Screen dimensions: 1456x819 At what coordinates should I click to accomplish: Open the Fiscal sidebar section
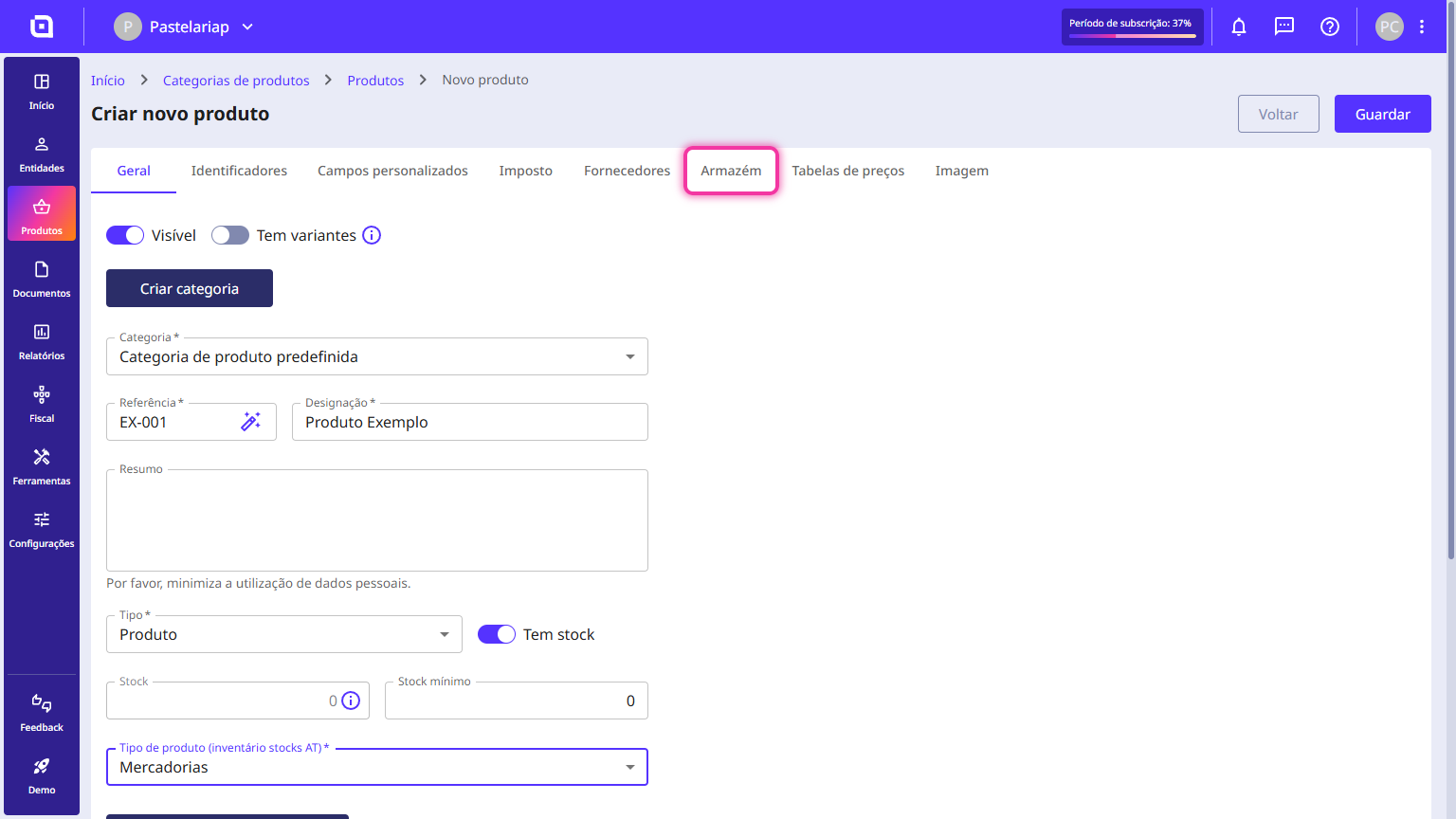42,405
